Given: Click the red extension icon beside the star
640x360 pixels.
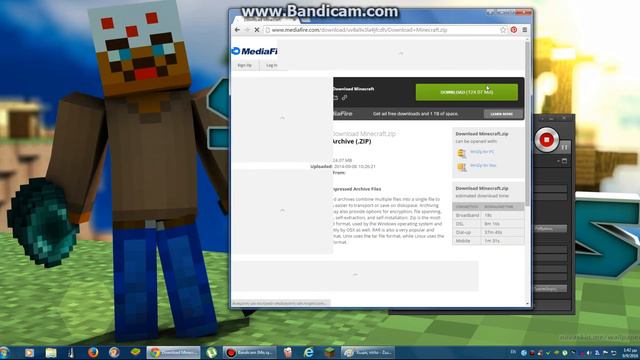Looking at the screenshot, I should click(514, 30).
